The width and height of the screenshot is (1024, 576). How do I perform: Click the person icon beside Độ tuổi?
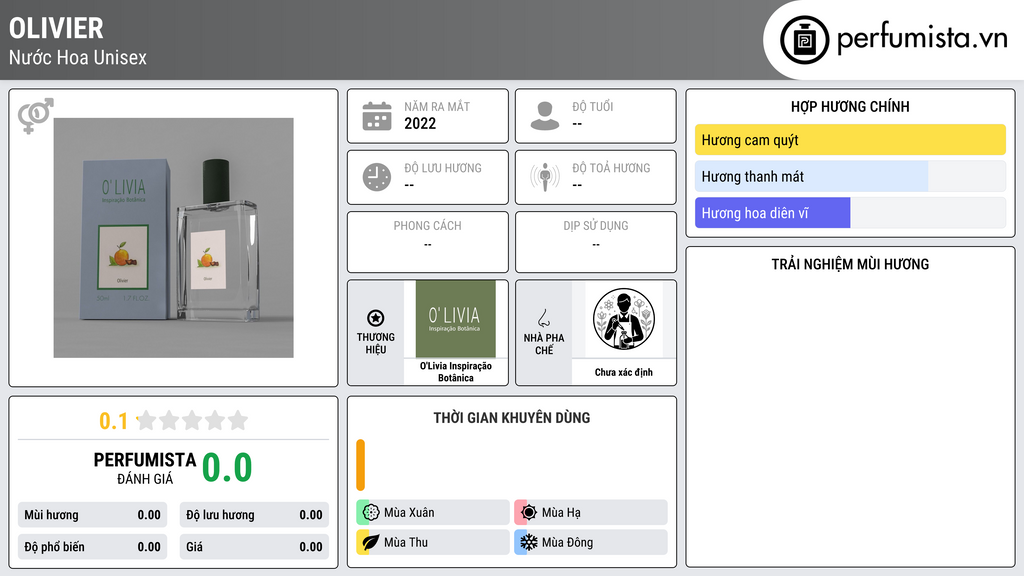[x=545, y=116]
